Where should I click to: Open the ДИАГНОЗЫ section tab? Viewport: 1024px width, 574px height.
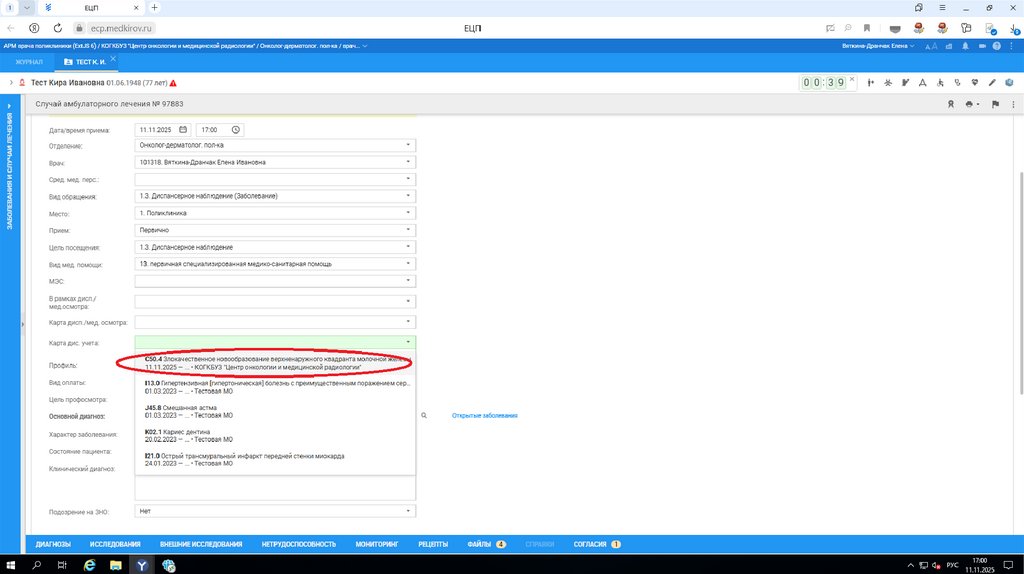click(53, 544)
